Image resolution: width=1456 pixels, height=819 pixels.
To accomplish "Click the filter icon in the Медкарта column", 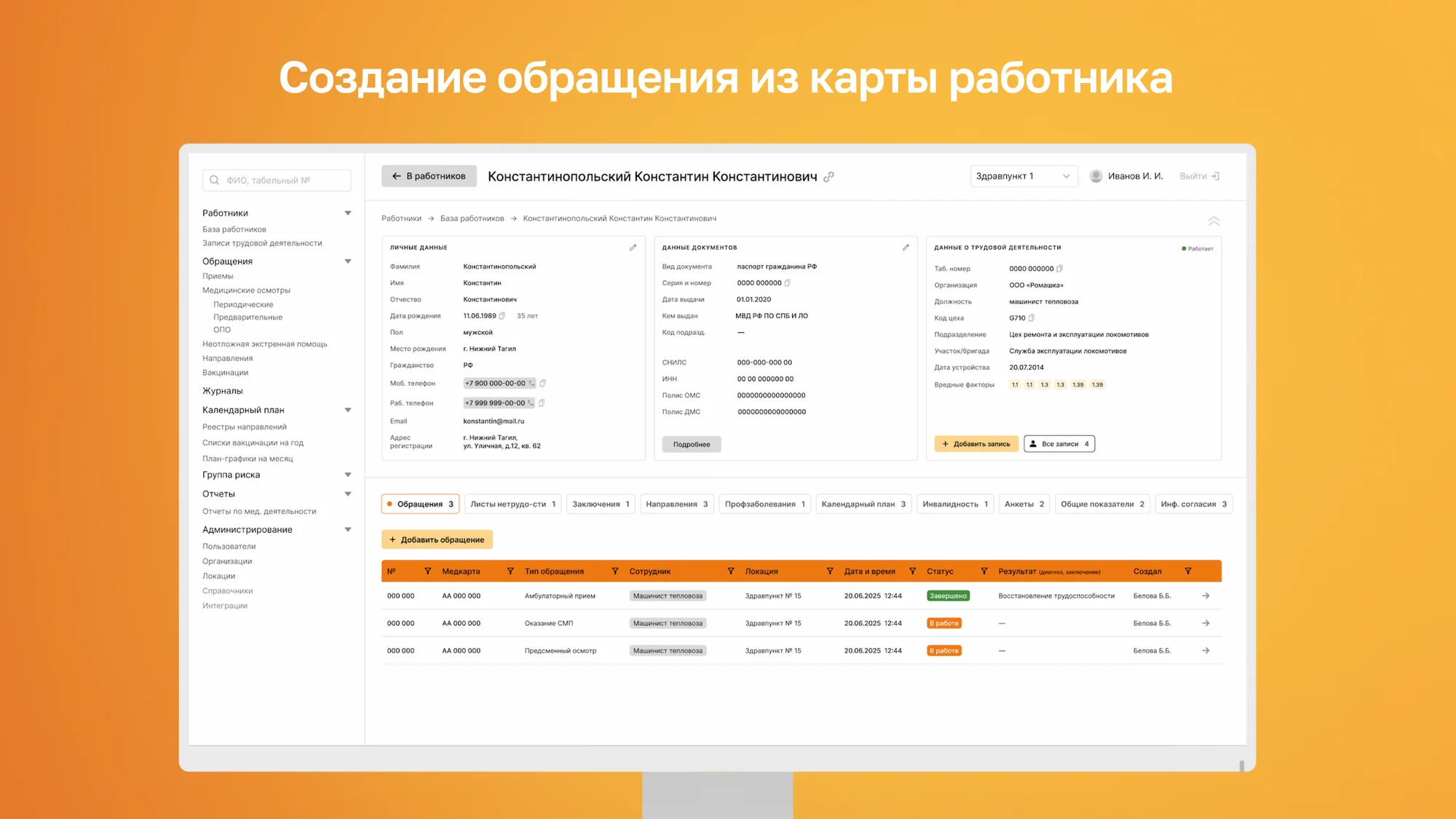I will pyautogui.click(x=510, y=571).
